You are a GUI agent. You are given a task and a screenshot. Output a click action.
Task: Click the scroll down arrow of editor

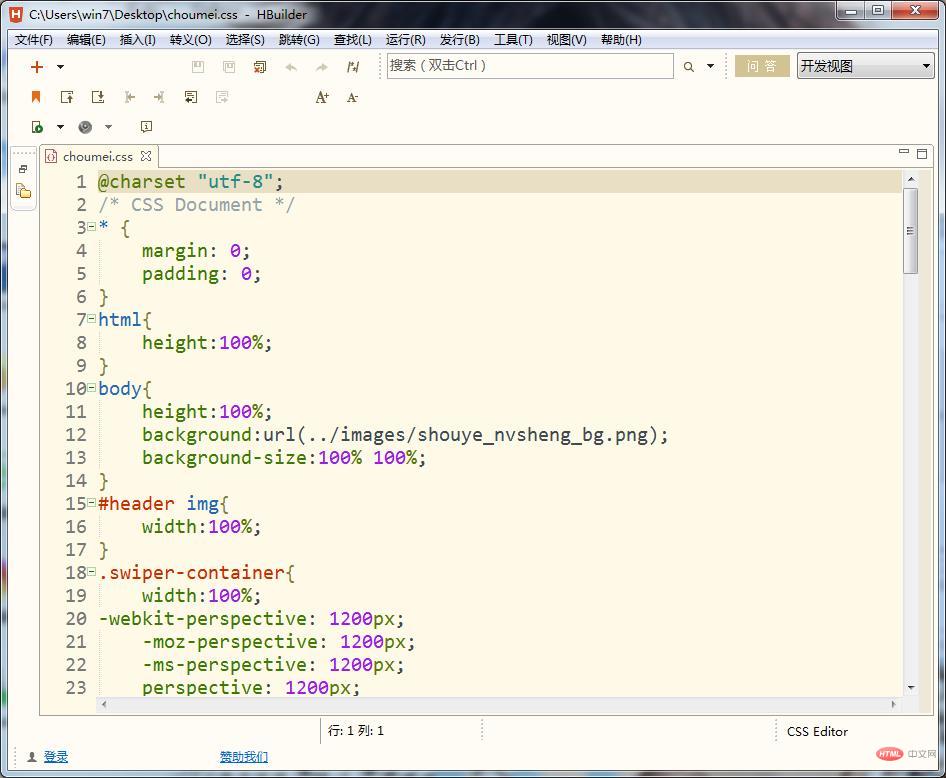point(911,688)
